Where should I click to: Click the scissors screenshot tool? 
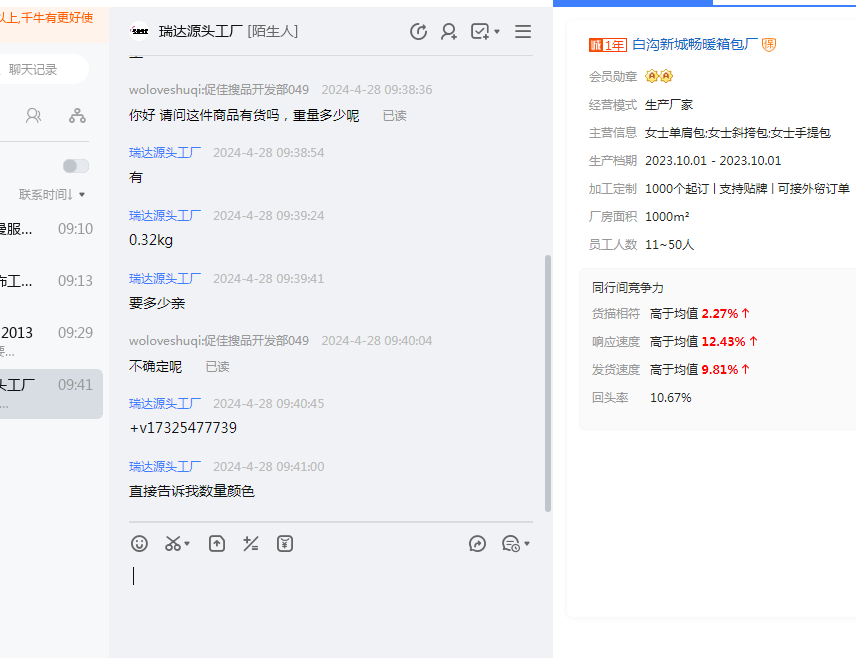click(x=174, y=544)
